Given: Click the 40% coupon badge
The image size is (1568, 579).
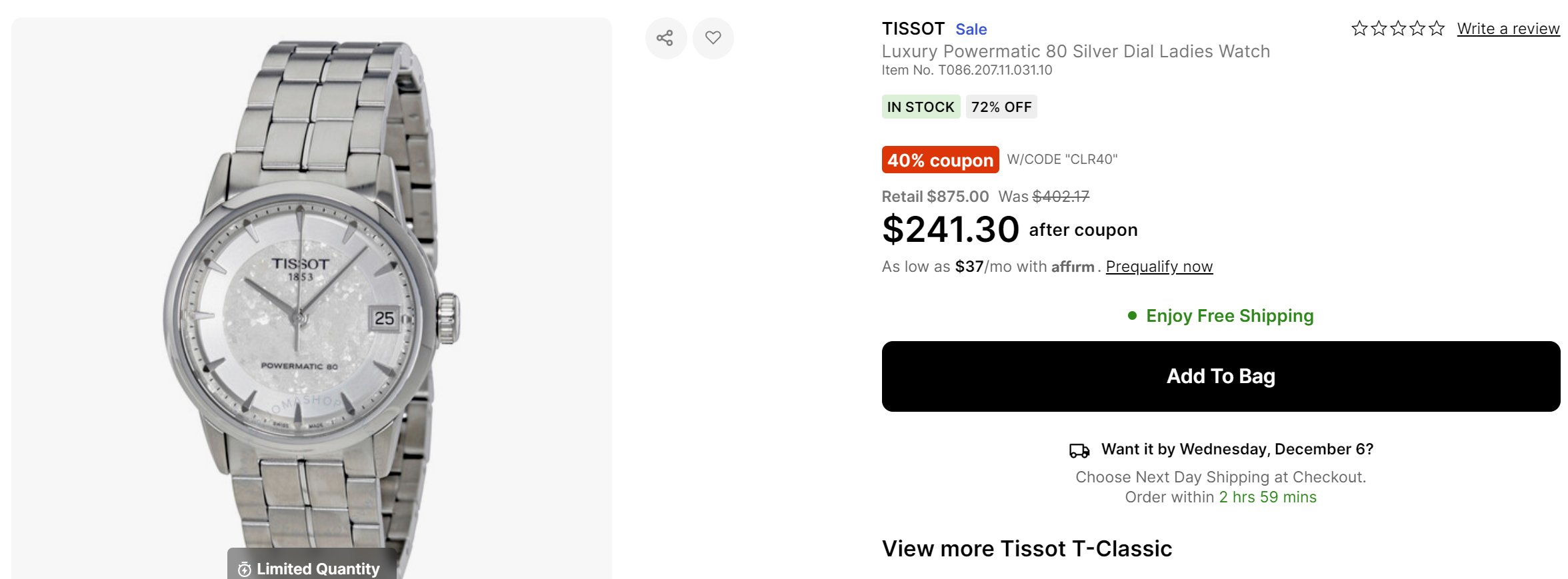Looking at the screenshot, I should pyautogui.click(x=940, y=160).
